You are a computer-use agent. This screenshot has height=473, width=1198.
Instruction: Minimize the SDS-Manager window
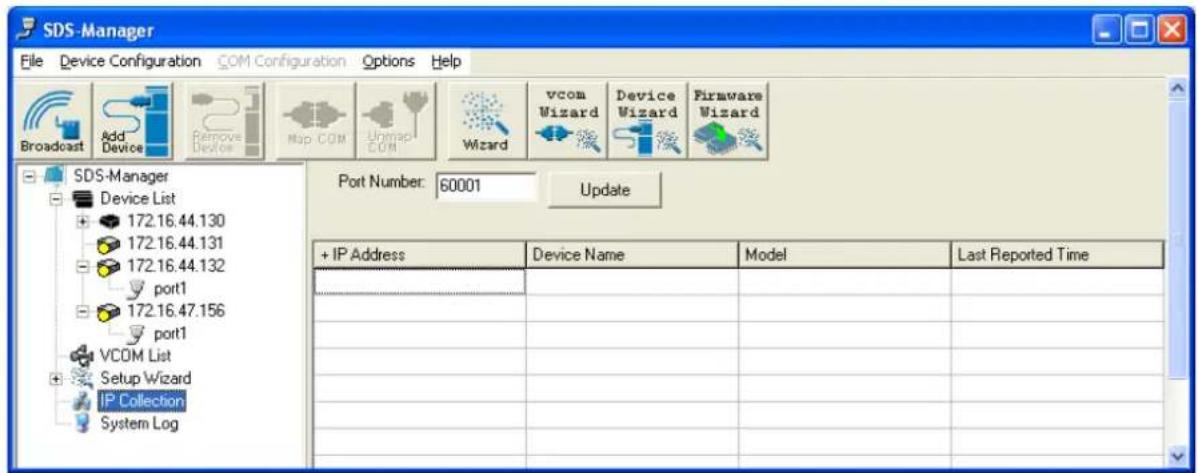pyautogui.click(x=1105, y=32)
